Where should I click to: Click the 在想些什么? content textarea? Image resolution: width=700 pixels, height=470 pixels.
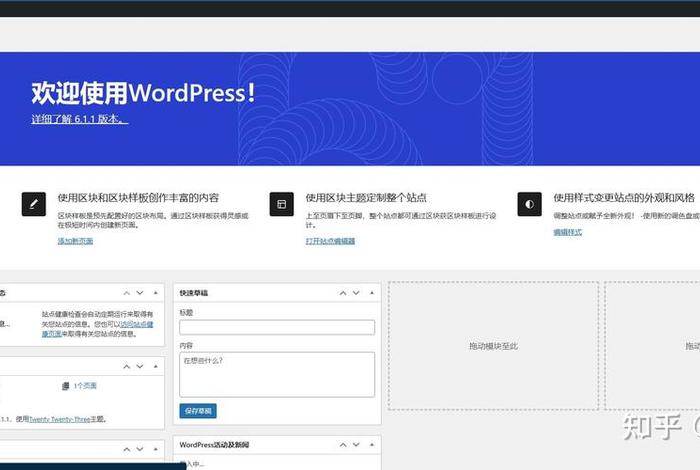[277, 374]
